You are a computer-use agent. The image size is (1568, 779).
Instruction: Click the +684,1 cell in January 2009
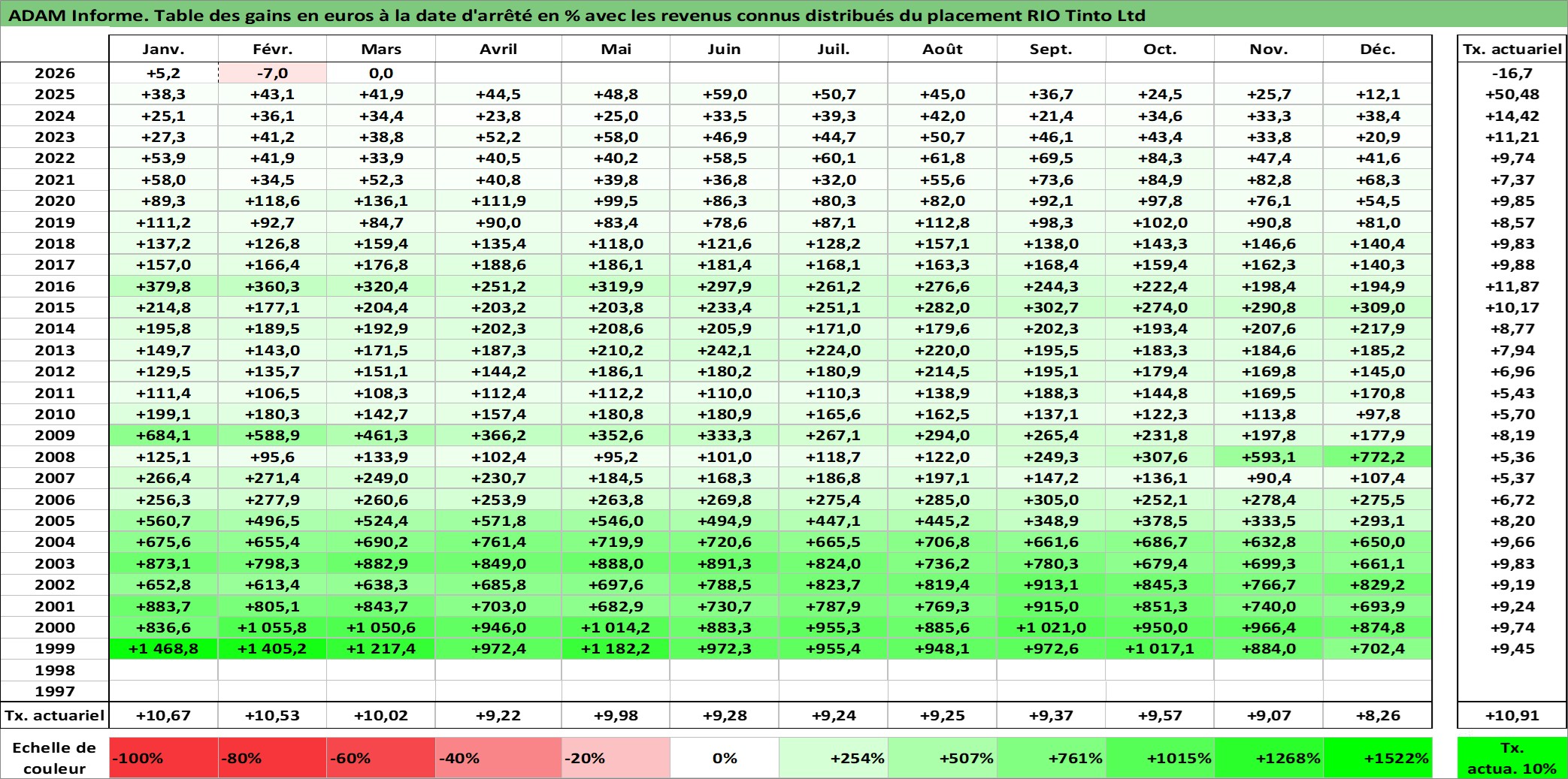[x=163, y=435]
